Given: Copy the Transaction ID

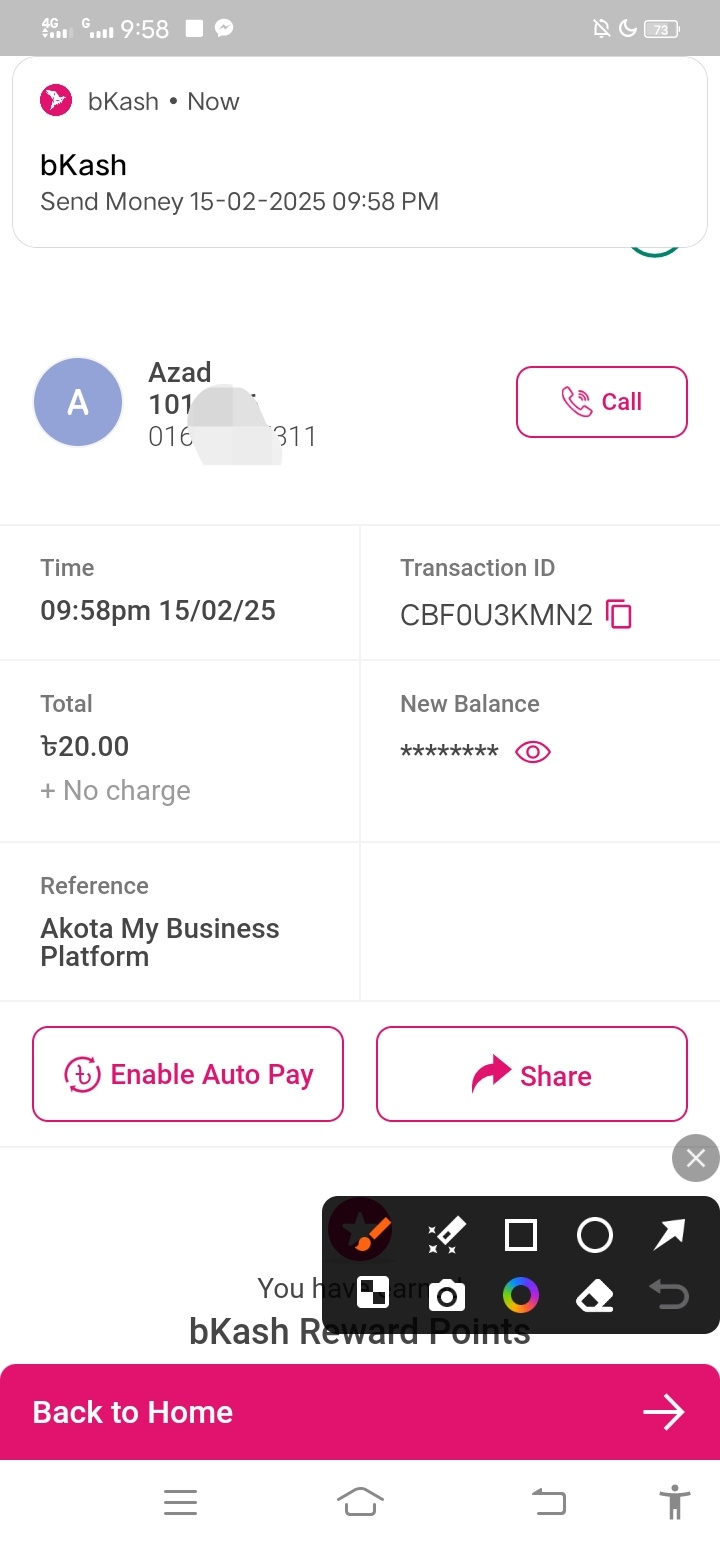Looking at the screenshot, I should click(x=620, y=614).
